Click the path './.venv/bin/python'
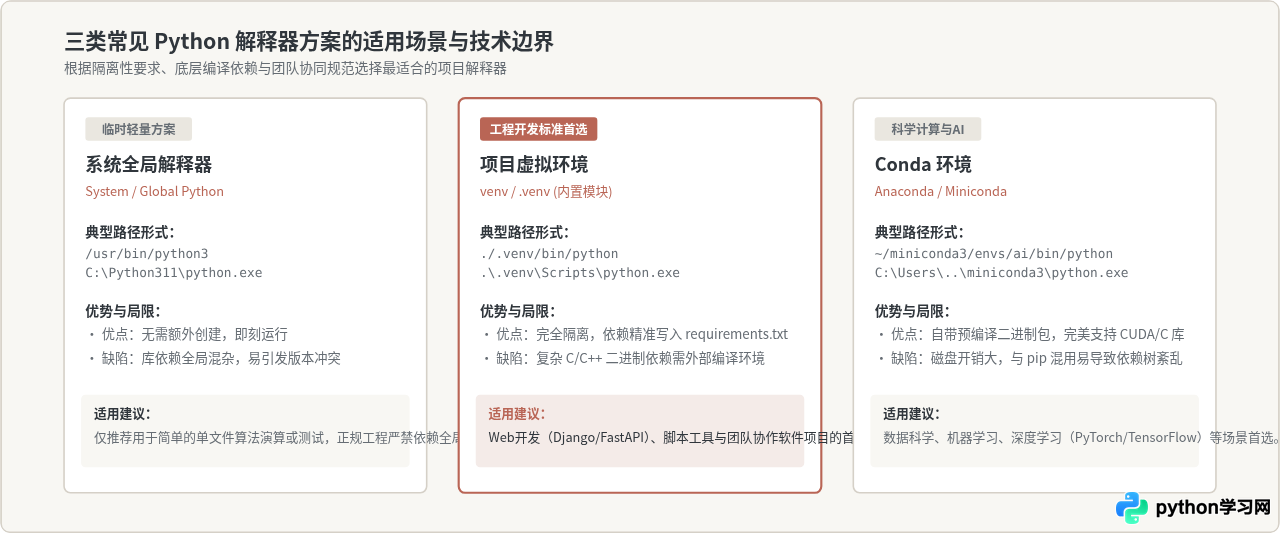The image size is (1280, 534). click(x=549, y=254)
